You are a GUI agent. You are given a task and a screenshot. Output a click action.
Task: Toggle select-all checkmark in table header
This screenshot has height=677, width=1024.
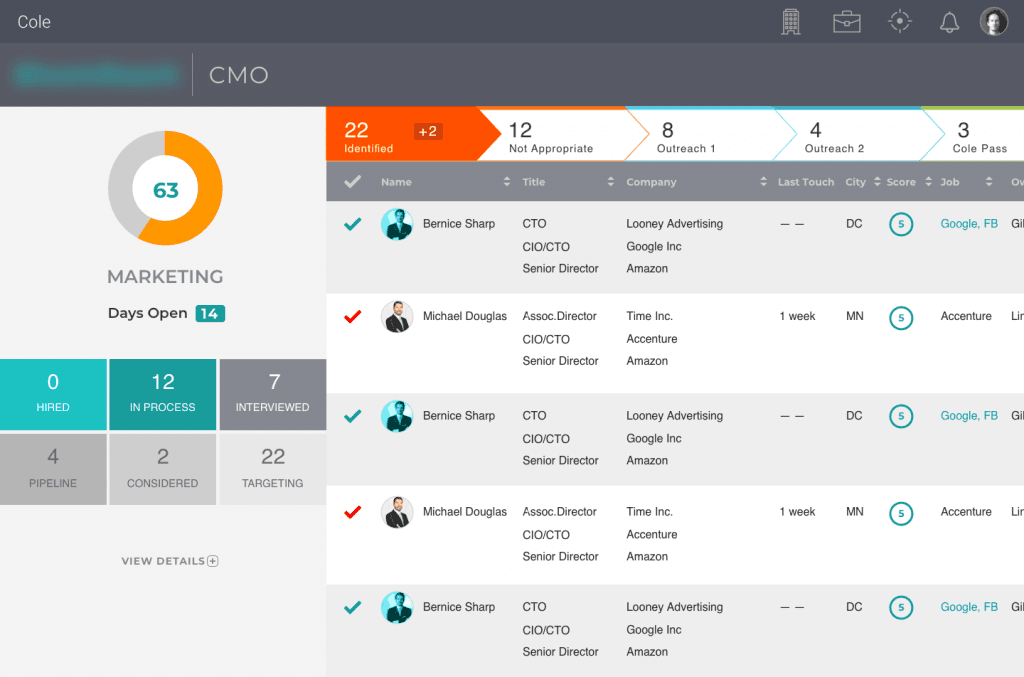(x=353, y=181)
